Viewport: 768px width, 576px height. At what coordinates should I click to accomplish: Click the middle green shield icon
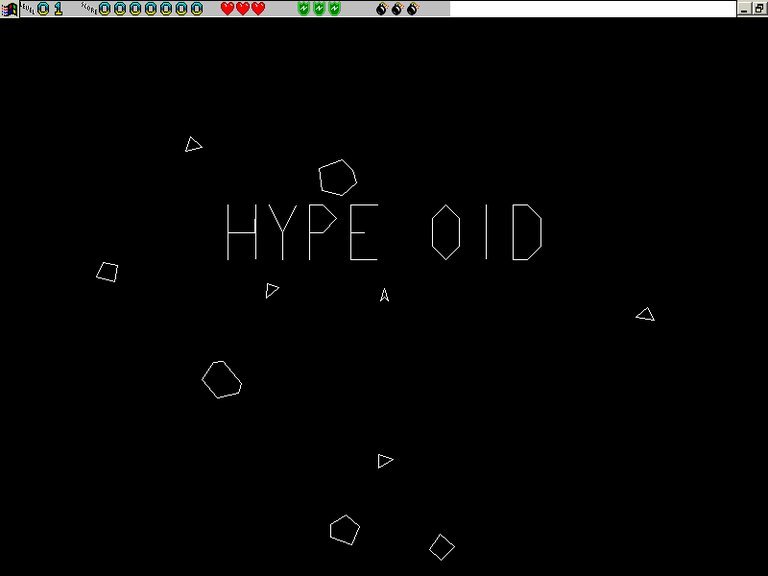[x=319, y=9]
